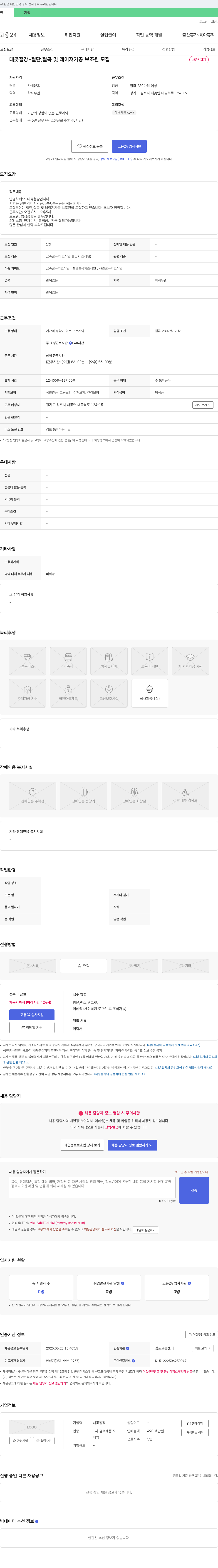Open 지도 보기 for 김포고용센터
The width and height of the screenshot is (218, 1568).
[x=203, y=1348]
